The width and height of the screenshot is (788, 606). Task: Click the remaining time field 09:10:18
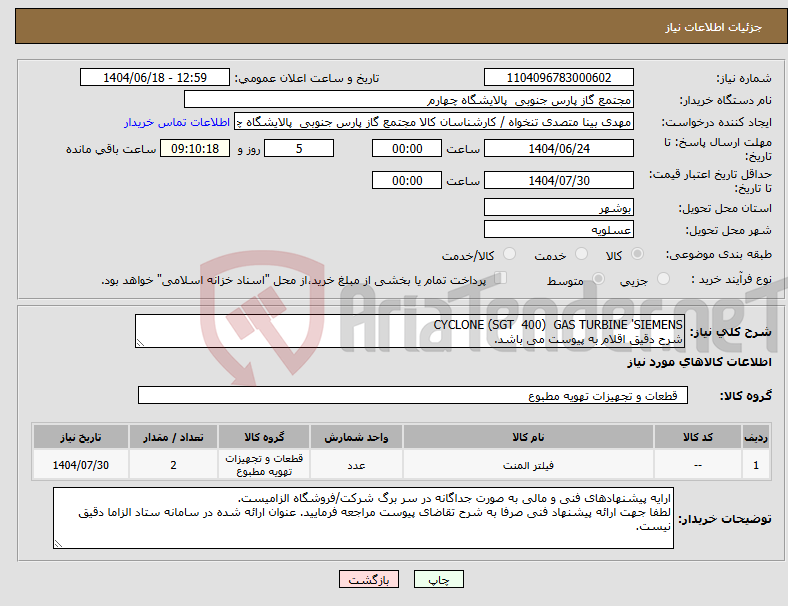(195, 148)
